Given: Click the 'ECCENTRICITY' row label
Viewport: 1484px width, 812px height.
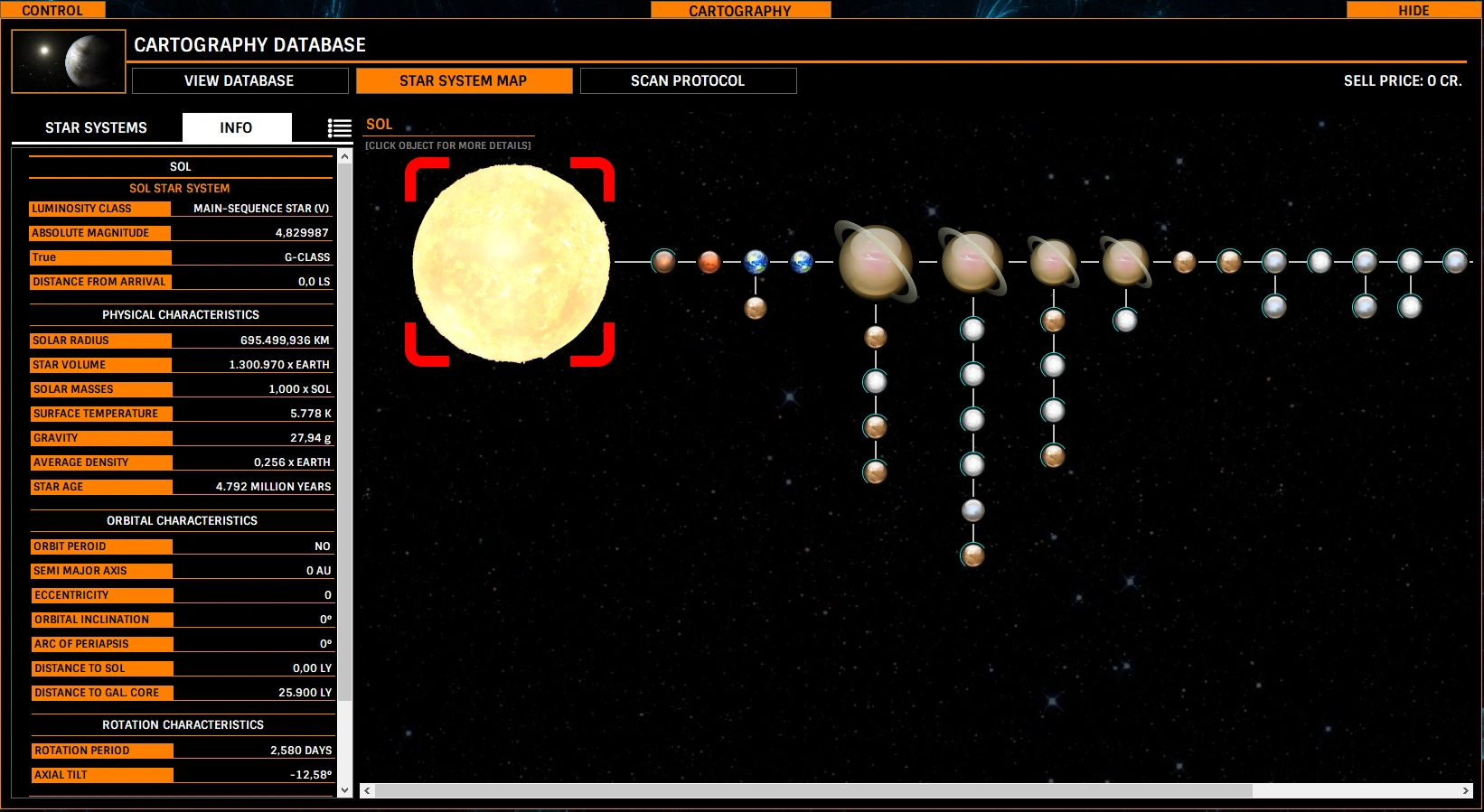Looking at the screenshot, I should point(101,595).
